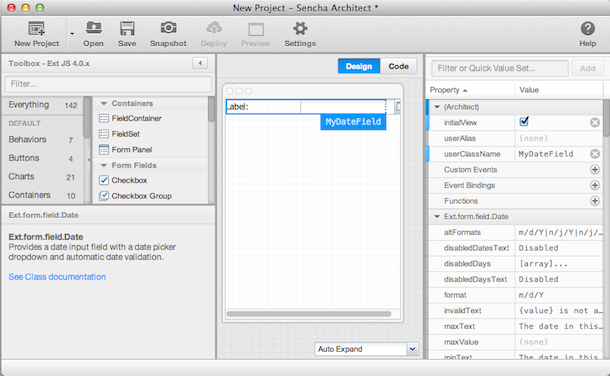610x376 pixels.
Task: Collapse the Toolbox panel with the arrow button
Action: [x=200, y=63]
